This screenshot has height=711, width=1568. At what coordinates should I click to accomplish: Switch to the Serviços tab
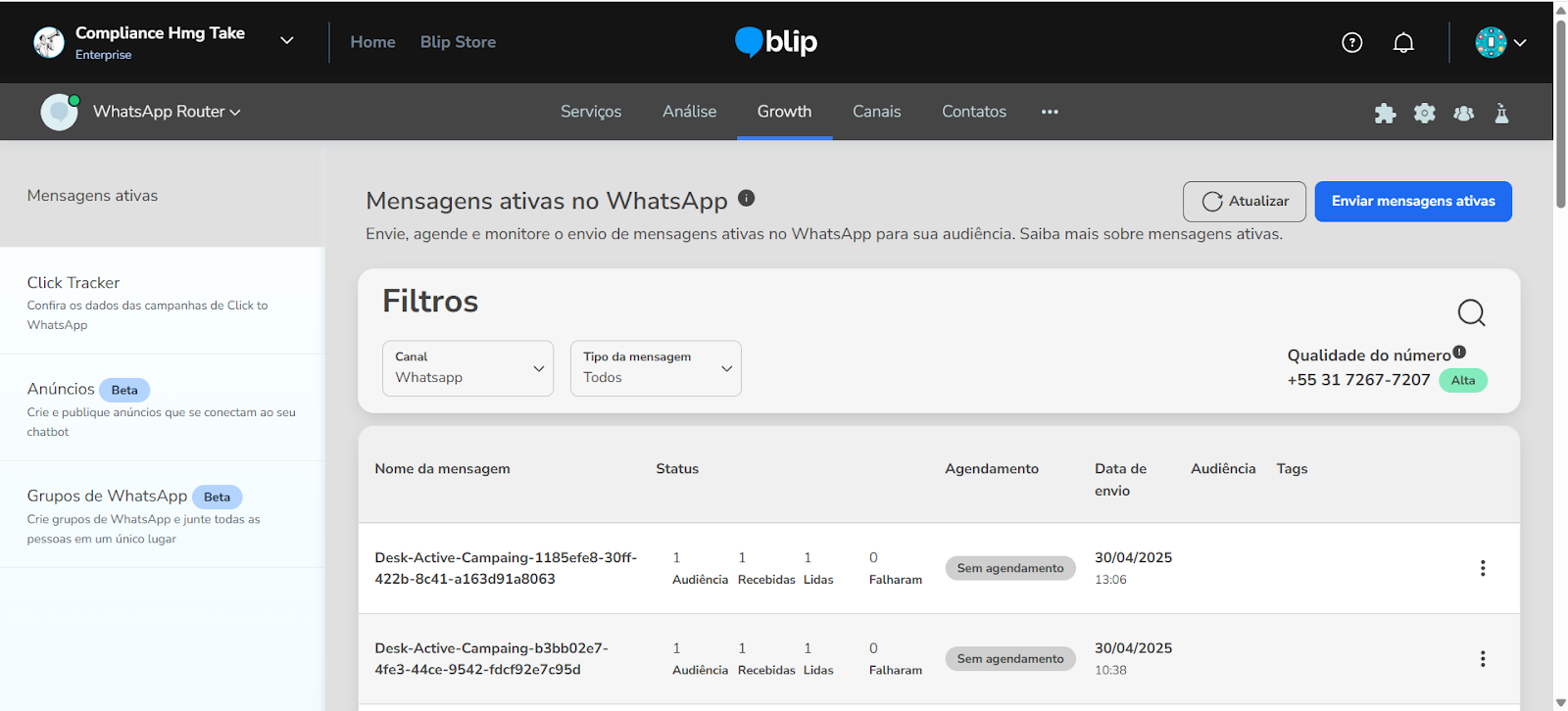coord(591,112)
